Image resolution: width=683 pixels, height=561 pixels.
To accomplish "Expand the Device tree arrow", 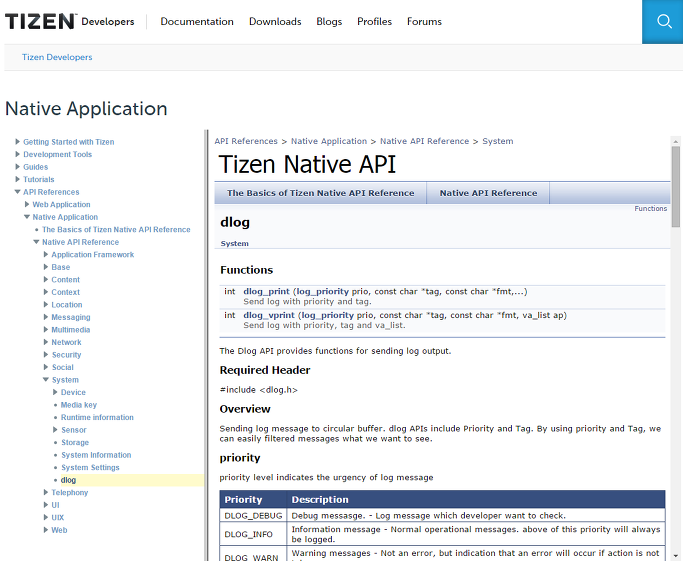I will [55, 392].
